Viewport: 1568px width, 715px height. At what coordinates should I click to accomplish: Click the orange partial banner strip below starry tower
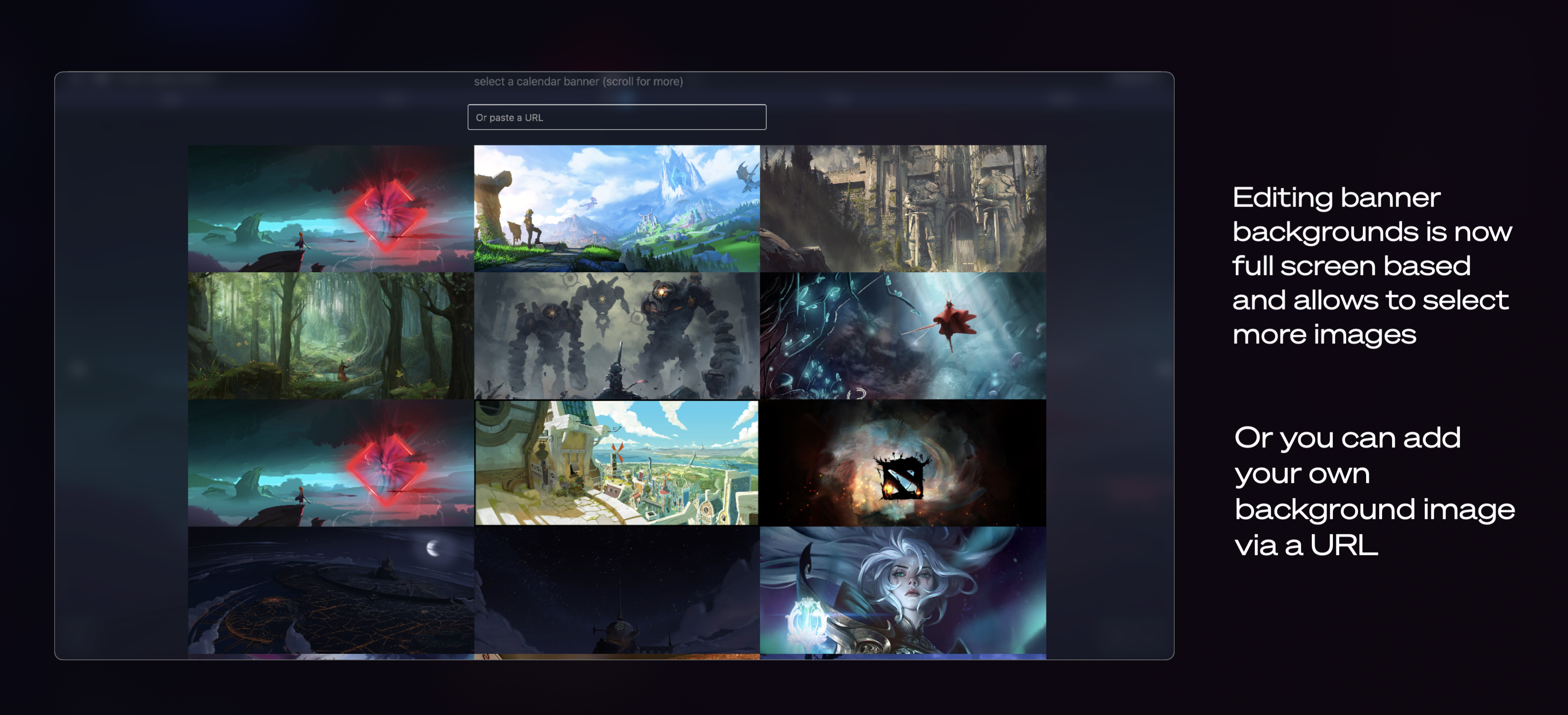click(x=617, y=657)
